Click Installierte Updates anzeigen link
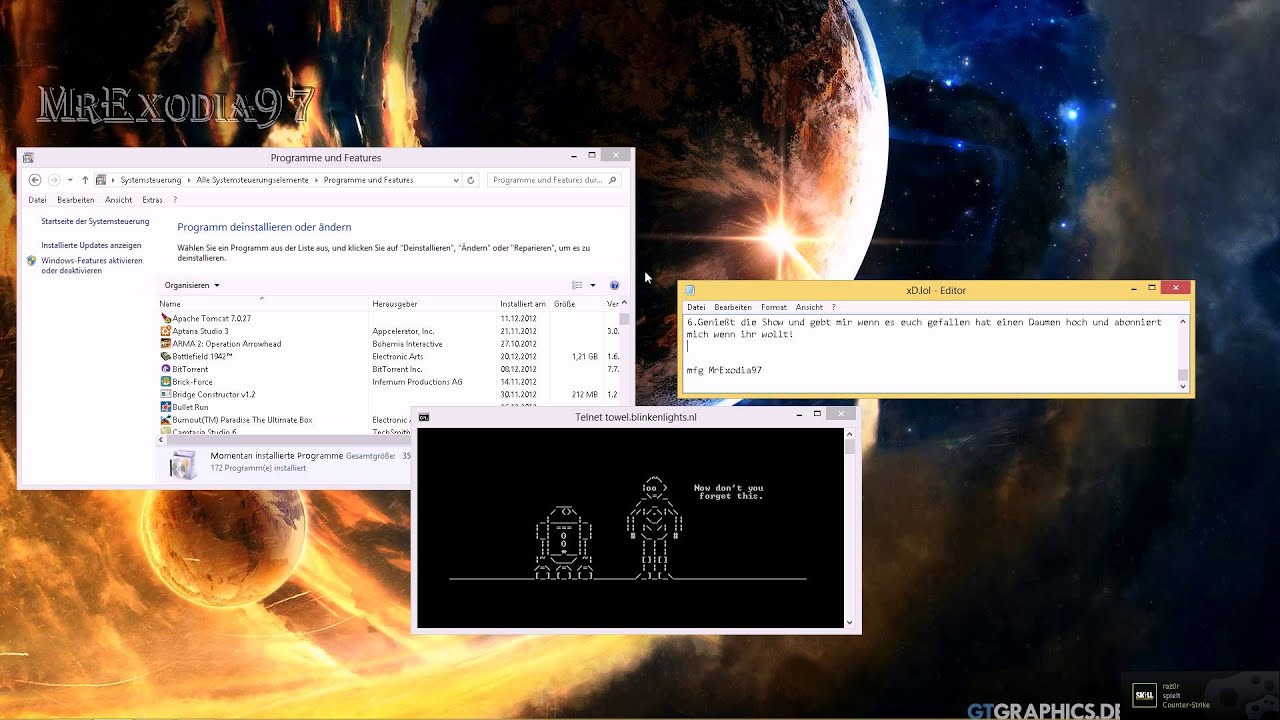The image size is (1280, 720). (x=91, y=245)
